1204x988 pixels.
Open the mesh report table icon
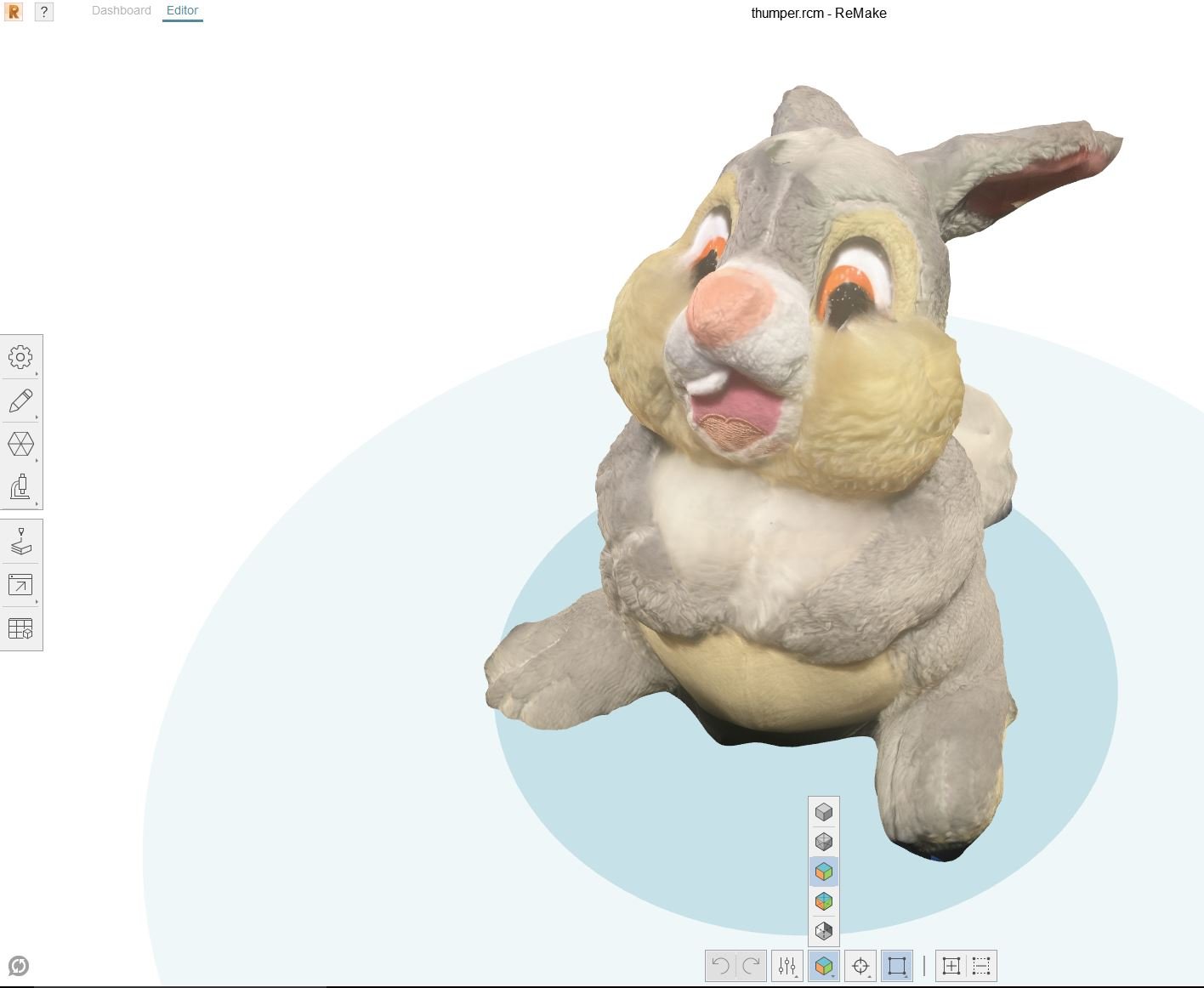pos(20,629)
